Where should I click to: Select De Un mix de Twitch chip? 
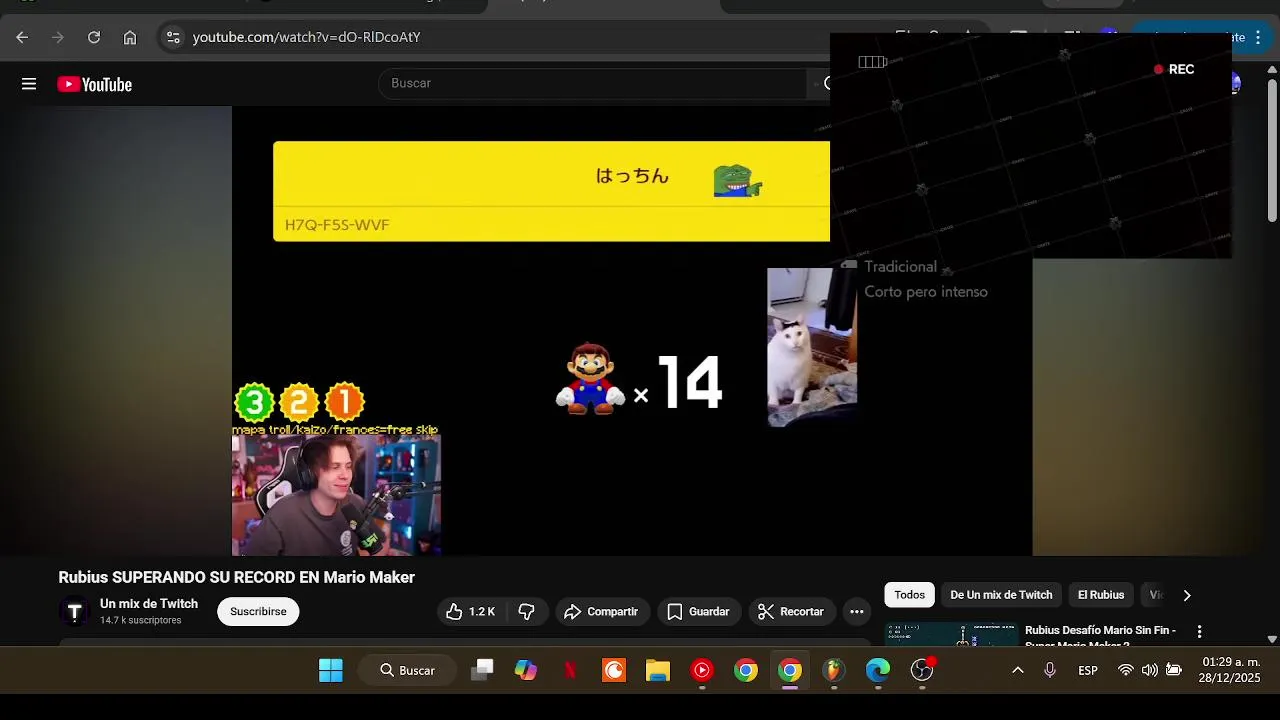coord(1001,595)
